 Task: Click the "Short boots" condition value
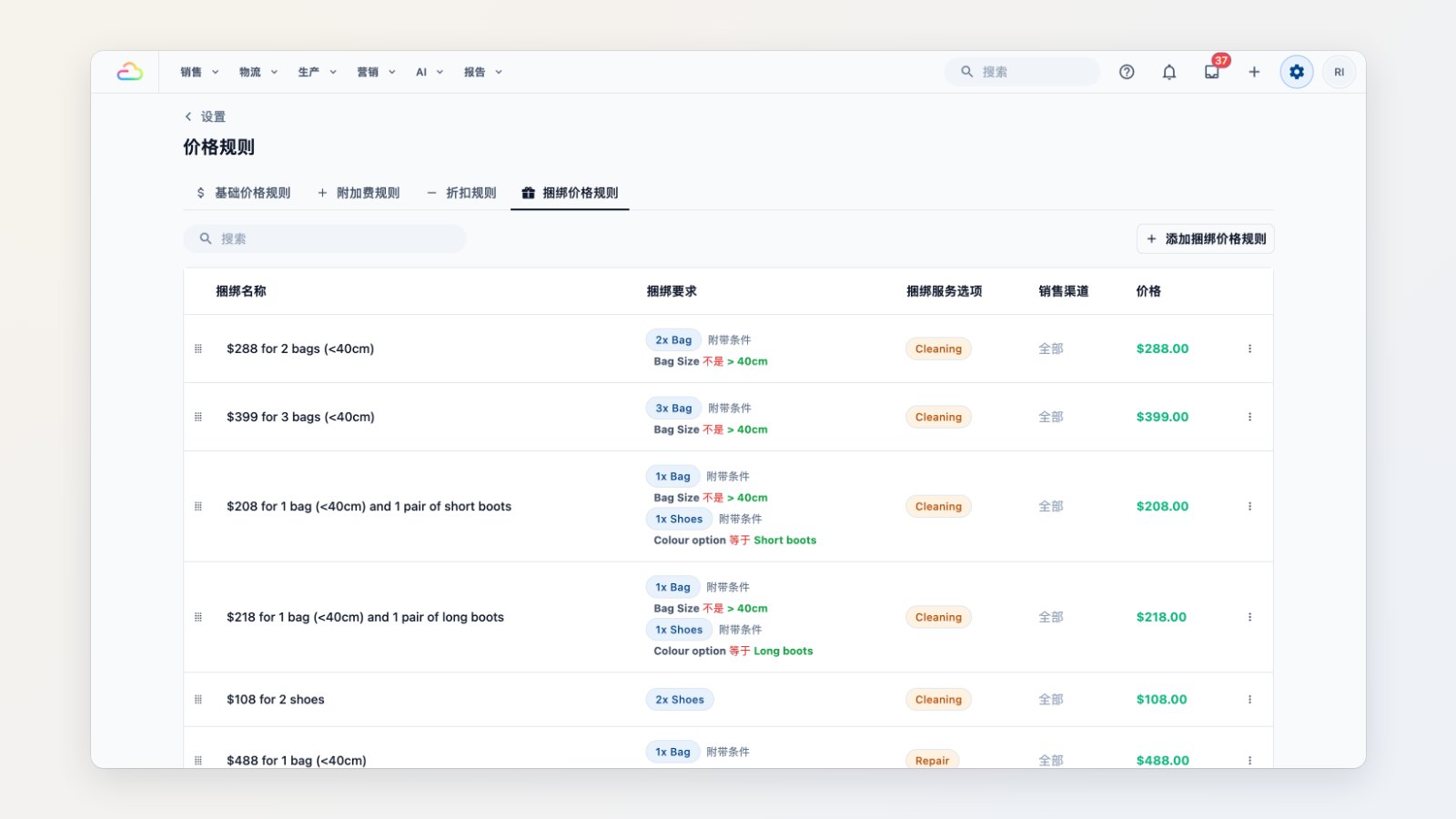[784, 541]
